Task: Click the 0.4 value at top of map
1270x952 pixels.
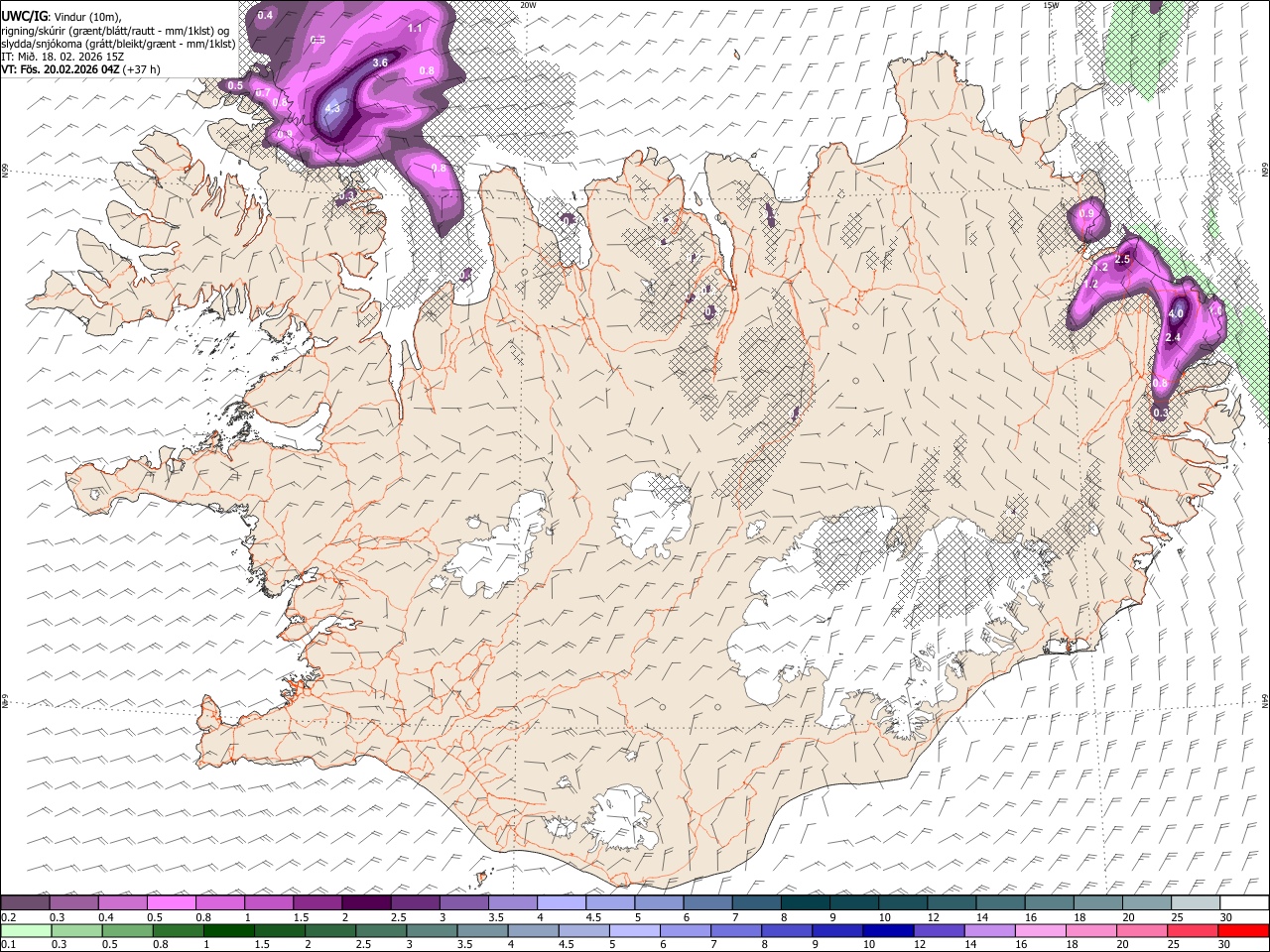Action: (x=265, y=15)
